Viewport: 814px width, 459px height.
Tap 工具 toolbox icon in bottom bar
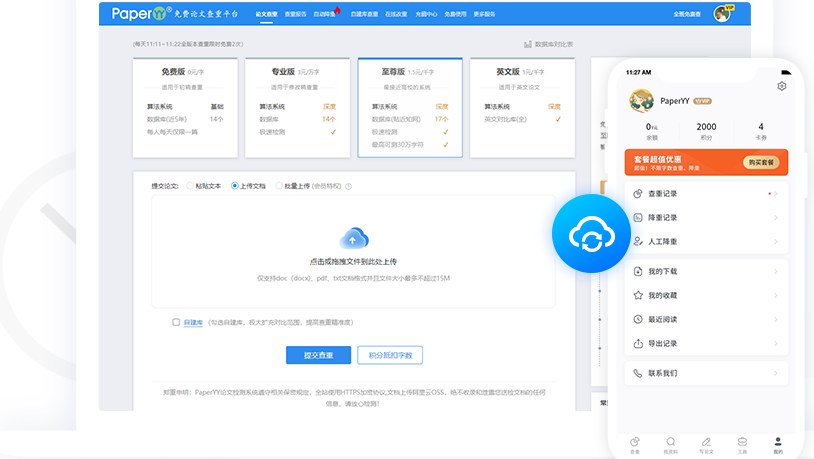742,442
